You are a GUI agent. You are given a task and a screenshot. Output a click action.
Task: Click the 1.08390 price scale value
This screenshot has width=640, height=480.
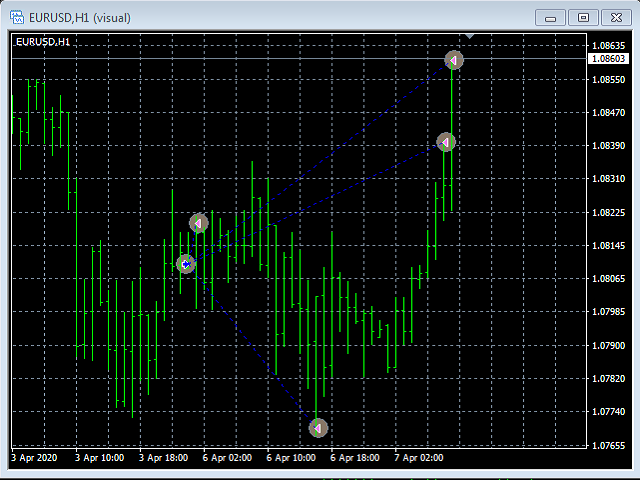click(608, 146)
